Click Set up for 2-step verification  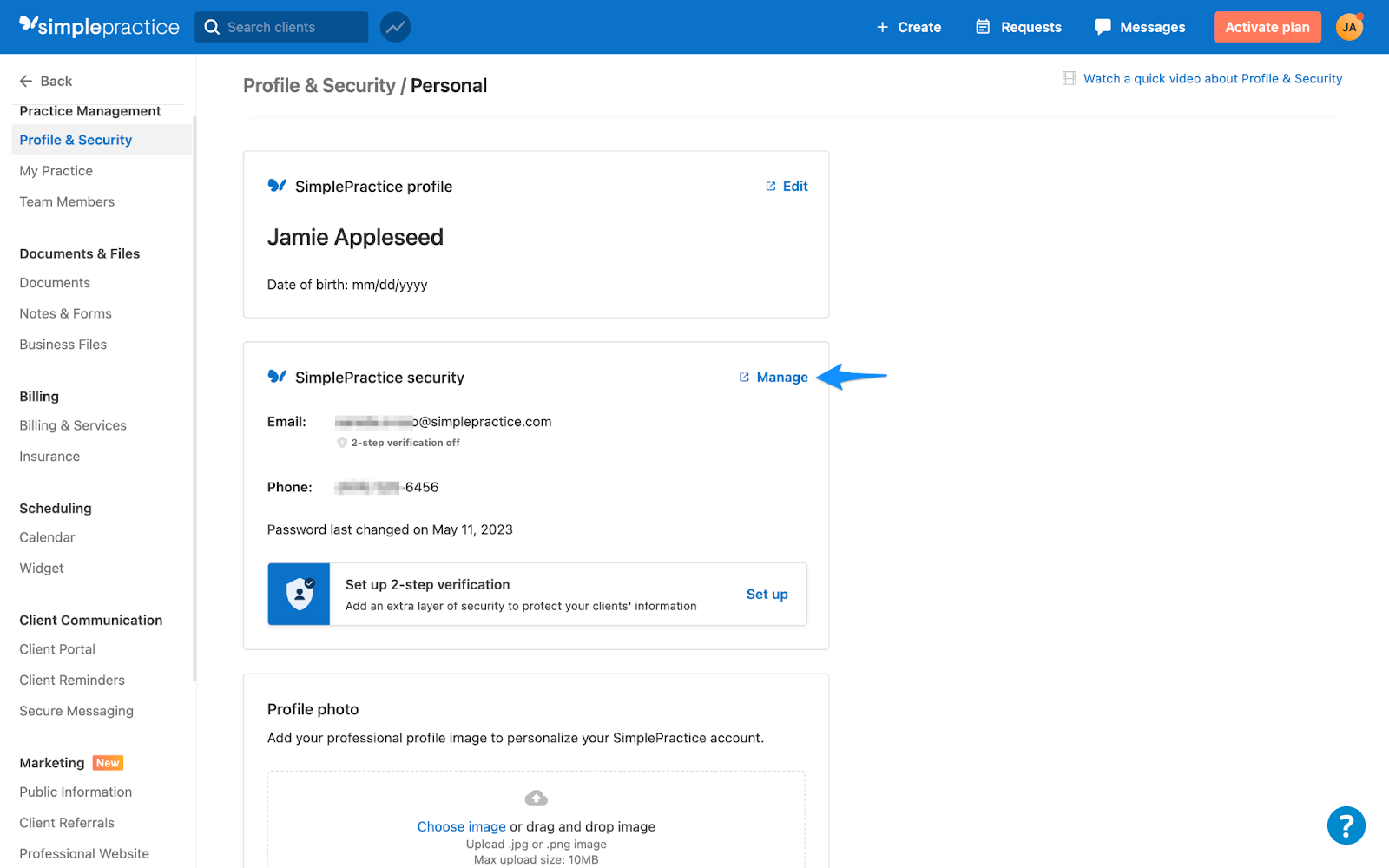pos(767,594)
